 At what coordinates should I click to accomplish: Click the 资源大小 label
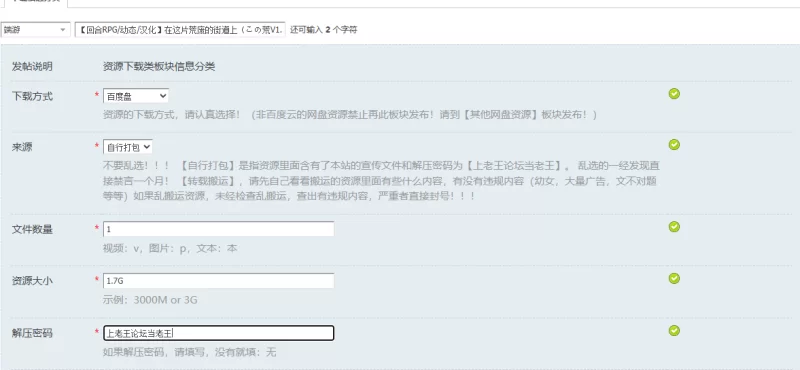click(32, 281)
